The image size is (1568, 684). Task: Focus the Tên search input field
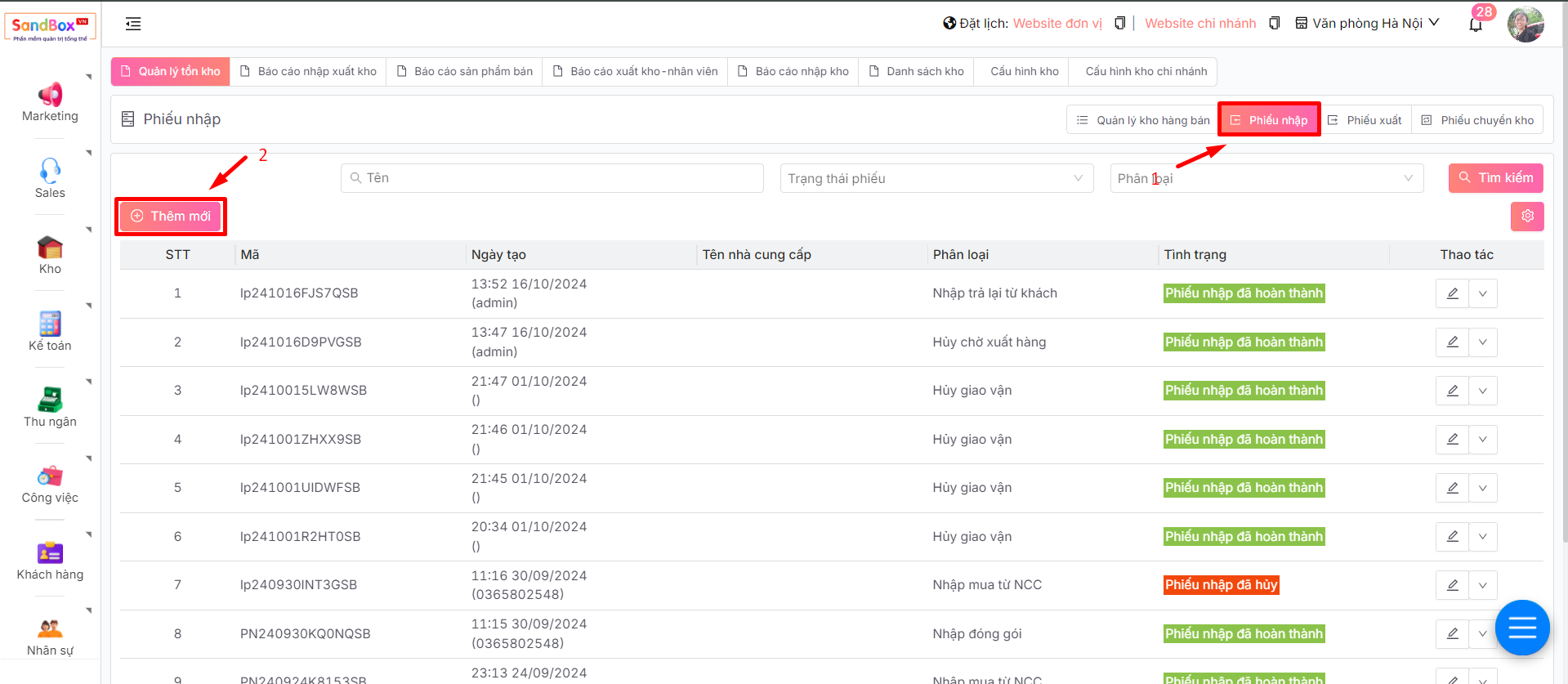coord(552,178)
